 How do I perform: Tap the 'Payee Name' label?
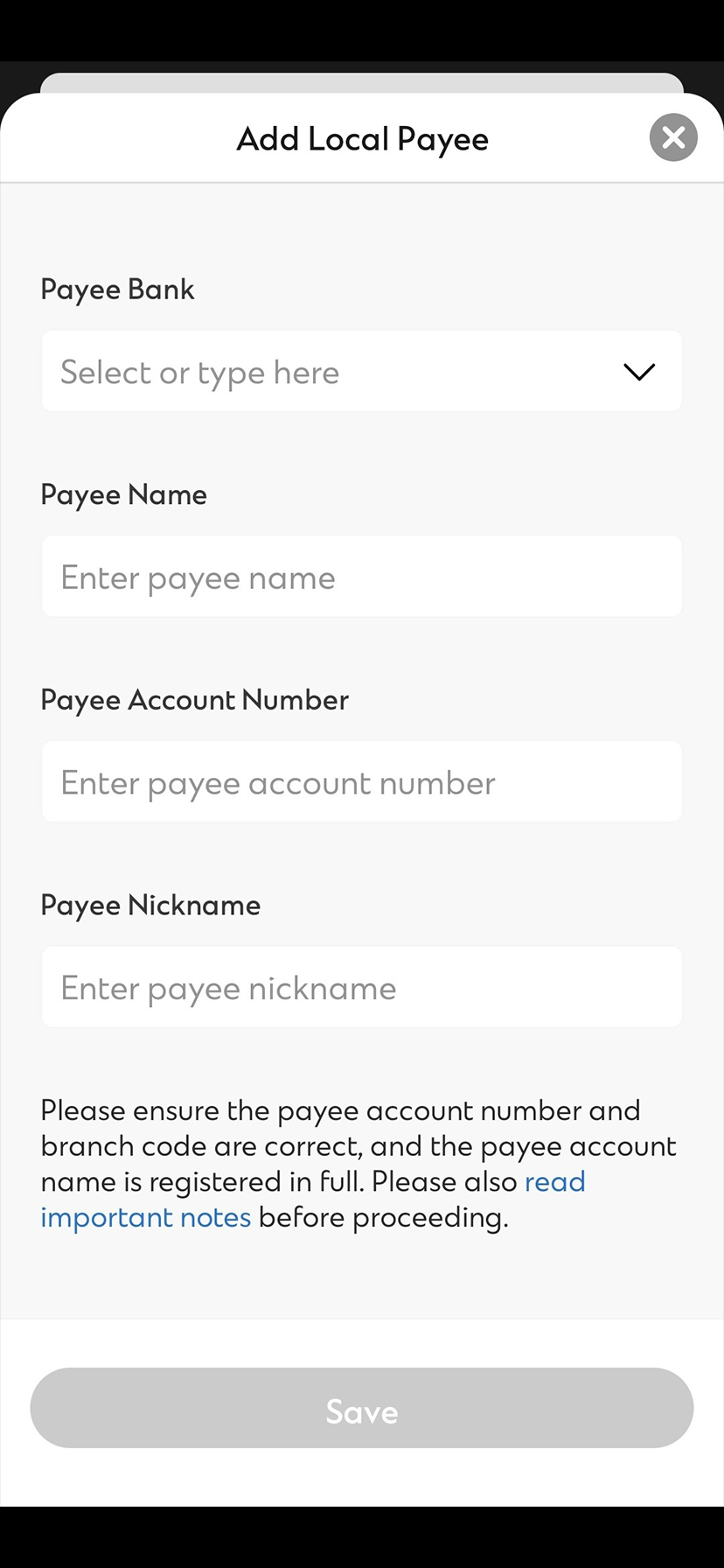point(123,494)
